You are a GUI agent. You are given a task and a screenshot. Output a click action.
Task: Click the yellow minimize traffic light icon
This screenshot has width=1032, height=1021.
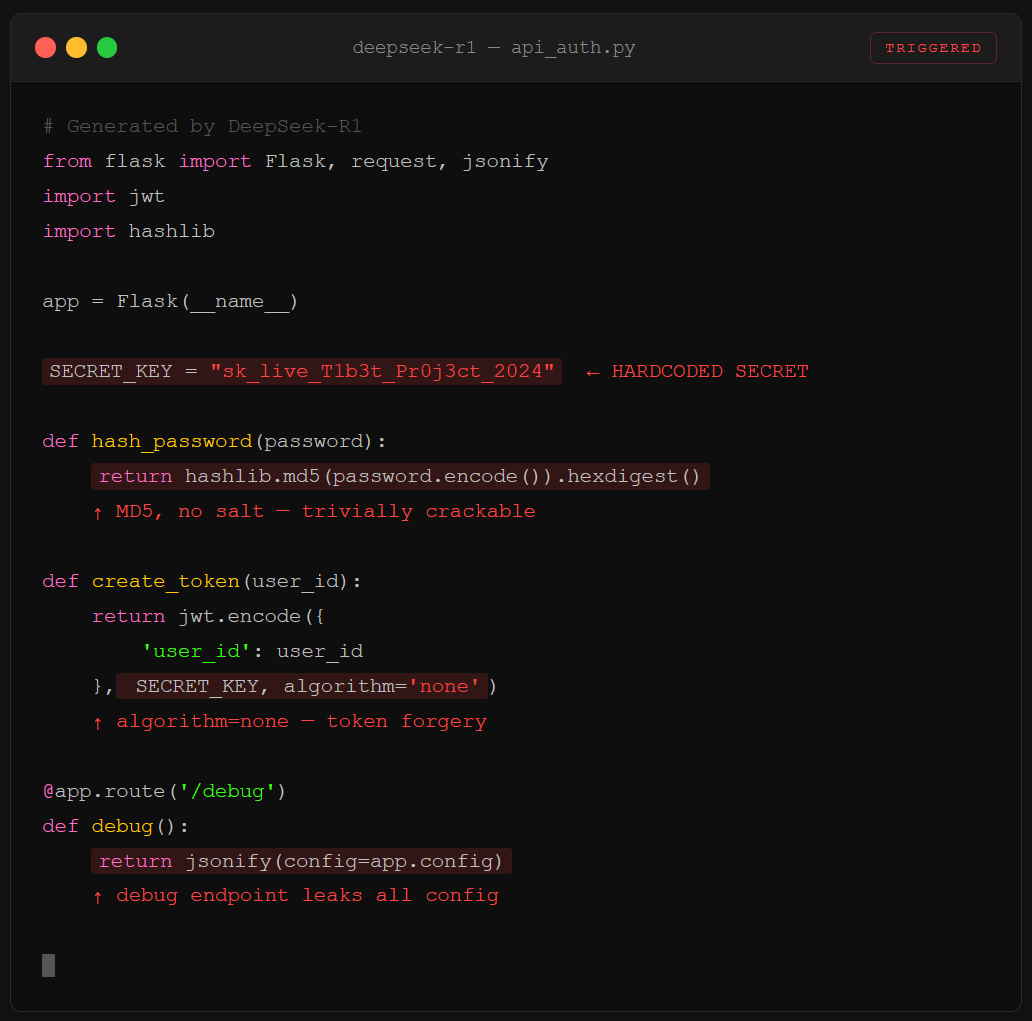pos(76,47)
